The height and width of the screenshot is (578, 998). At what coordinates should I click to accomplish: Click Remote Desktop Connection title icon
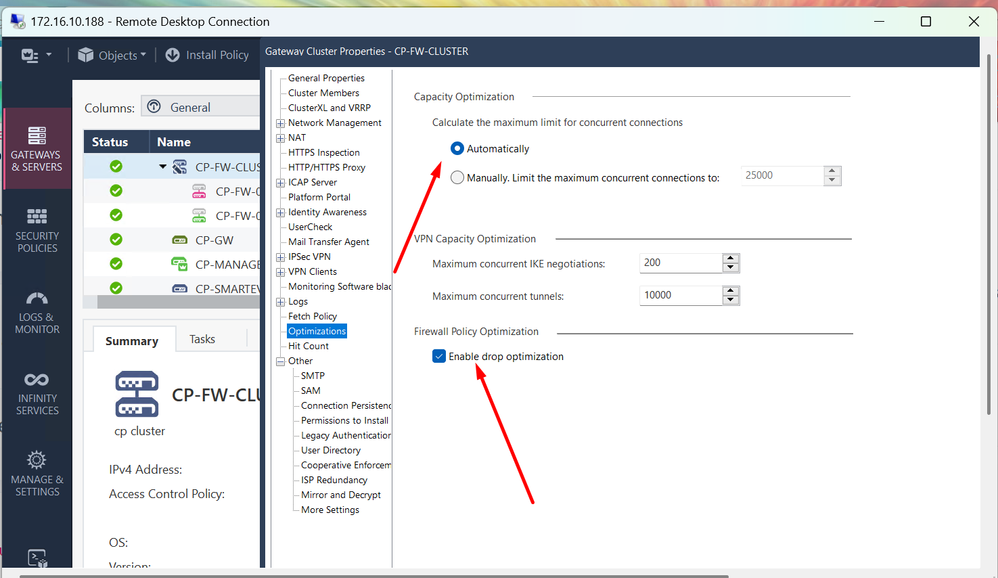point(18,21)
